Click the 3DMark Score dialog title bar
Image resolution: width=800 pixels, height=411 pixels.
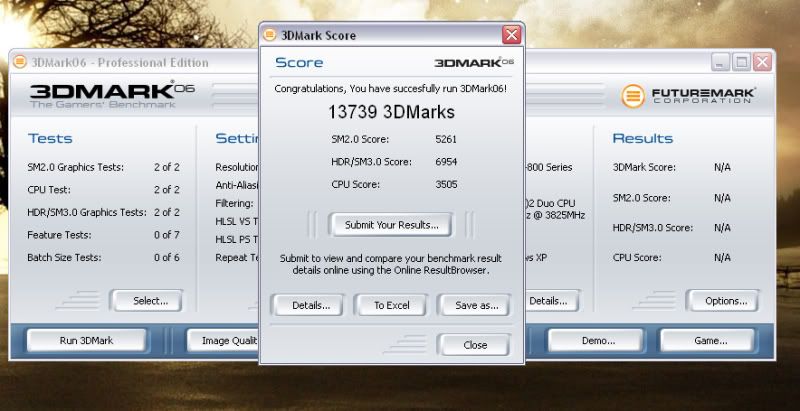tap(391, 35)
